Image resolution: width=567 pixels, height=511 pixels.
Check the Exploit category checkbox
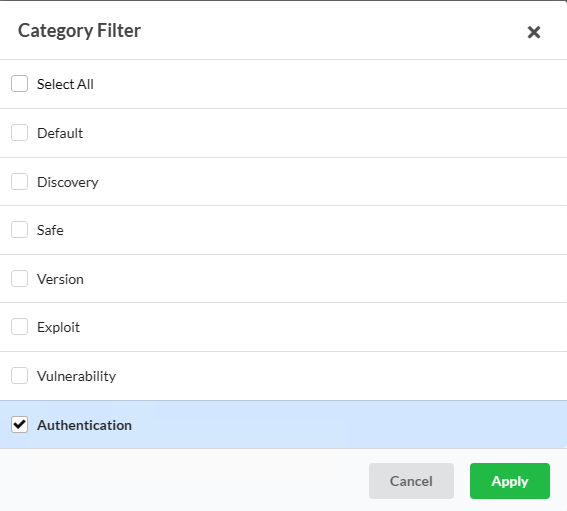20,327
